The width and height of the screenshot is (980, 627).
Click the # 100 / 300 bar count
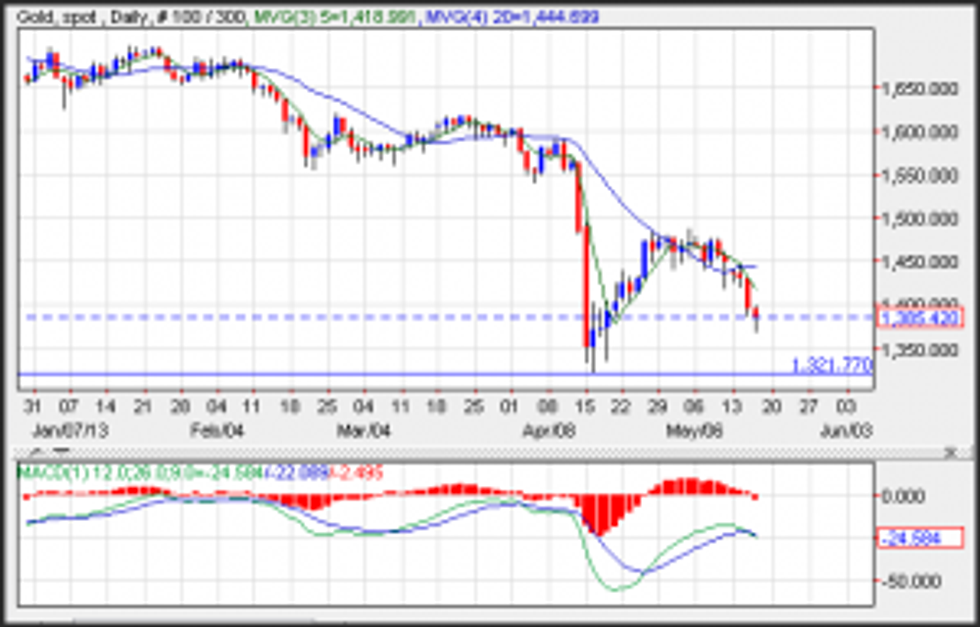[x=196, y=17]
